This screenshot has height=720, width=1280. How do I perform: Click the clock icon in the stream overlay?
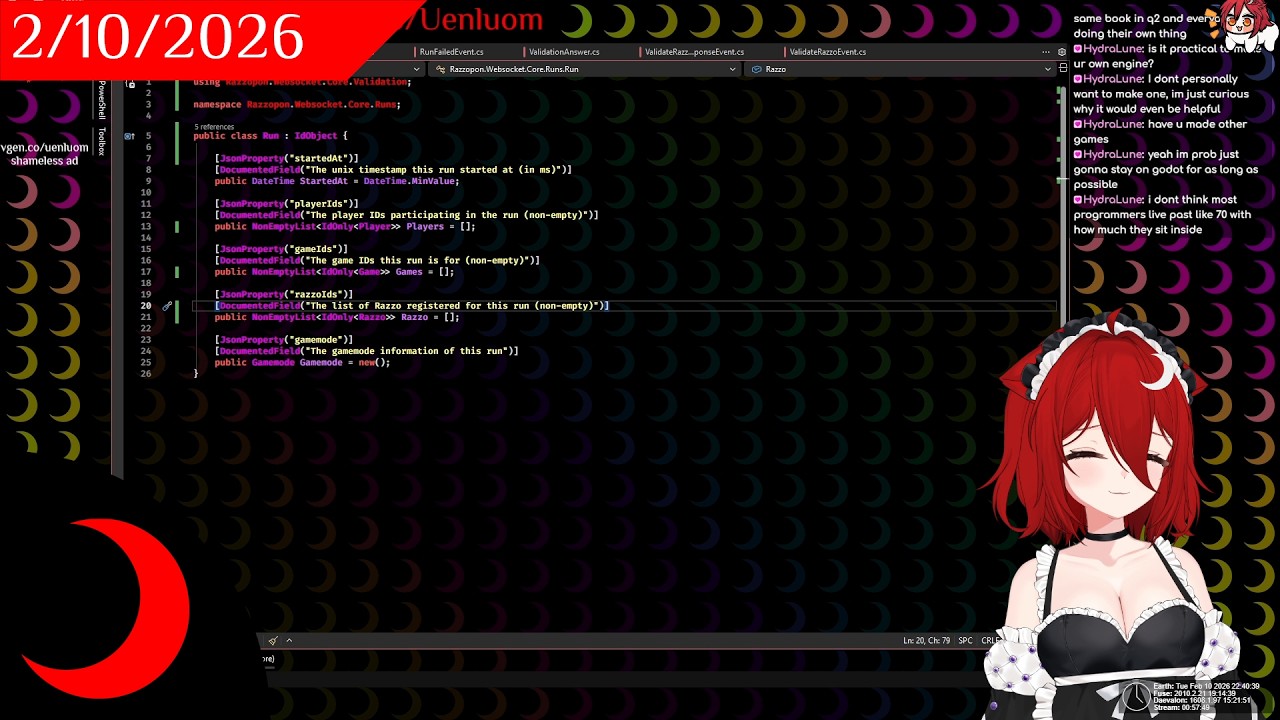coord(1136,695)
